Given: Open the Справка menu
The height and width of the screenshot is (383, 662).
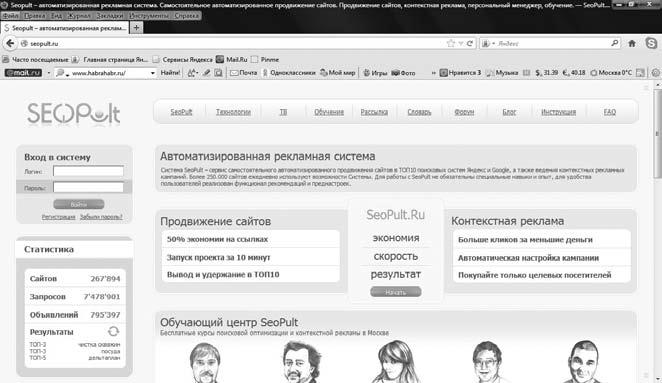Looking at the screenshot, I should point(186,16).
